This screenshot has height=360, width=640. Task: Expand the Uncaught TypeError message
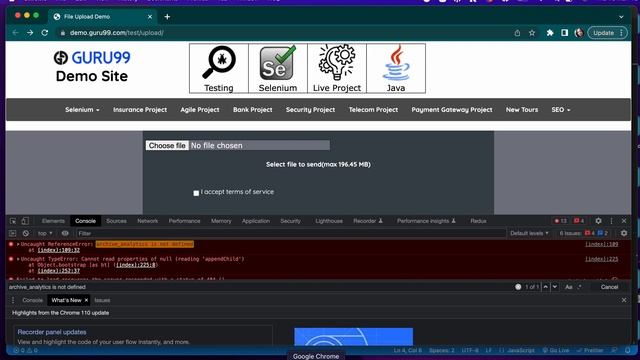click(18, 259)
